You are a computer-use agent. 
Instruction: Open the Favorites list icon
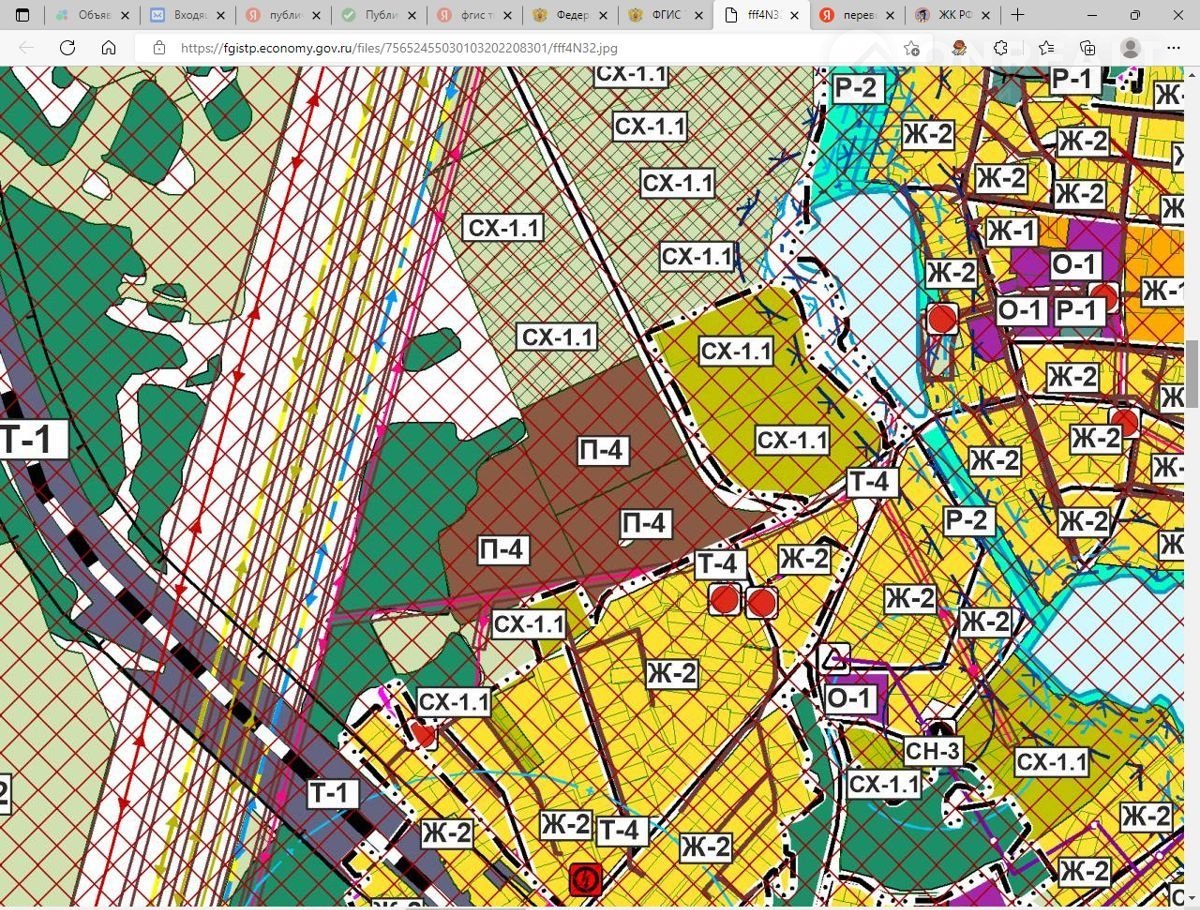(x=1046, y=48)
